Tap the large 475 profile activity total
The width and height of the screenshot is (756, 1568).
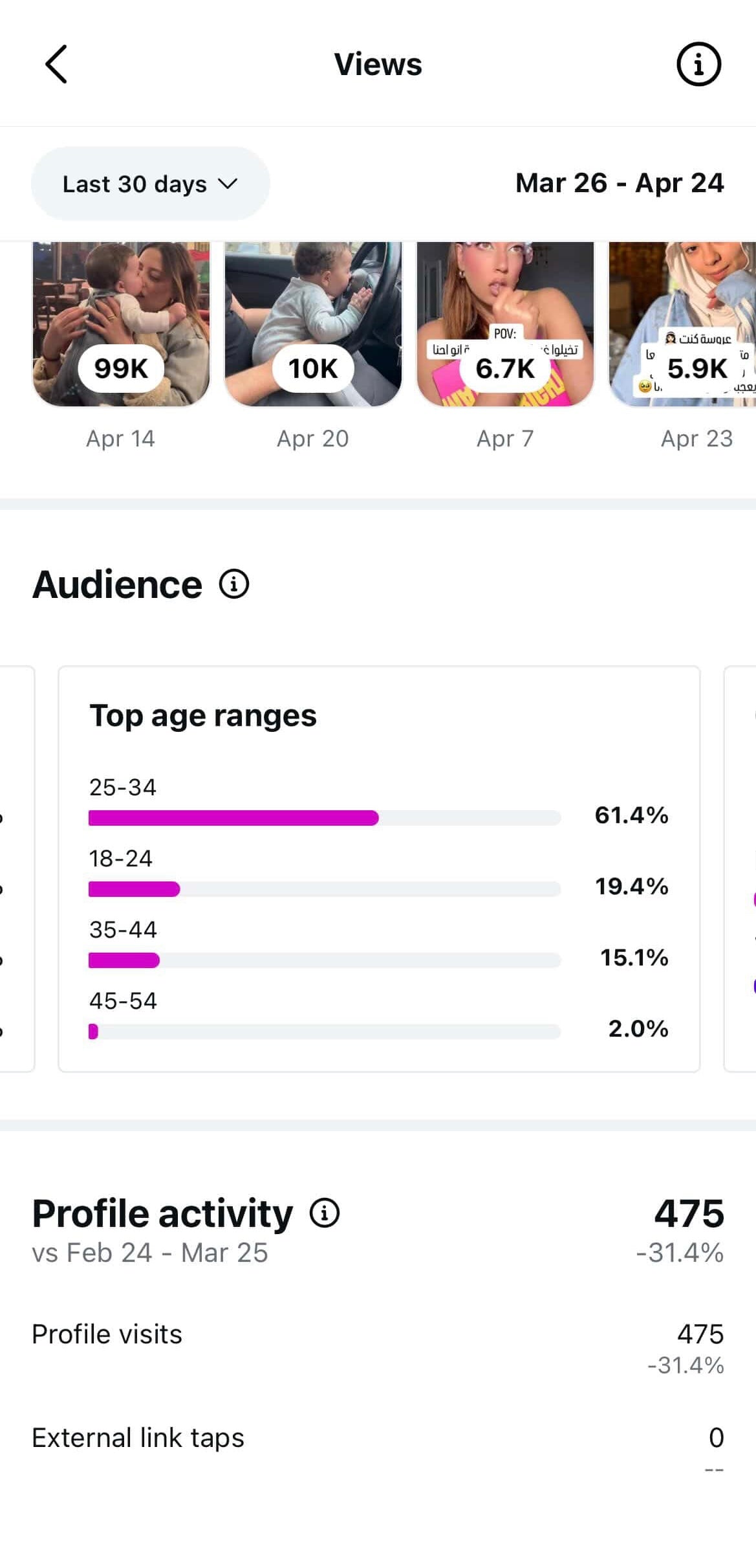[689, 1213]
